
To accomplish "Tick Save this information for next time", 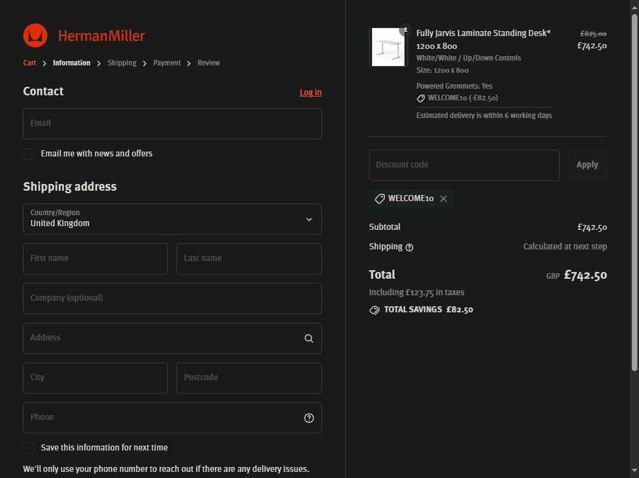I will pos(29,448).
